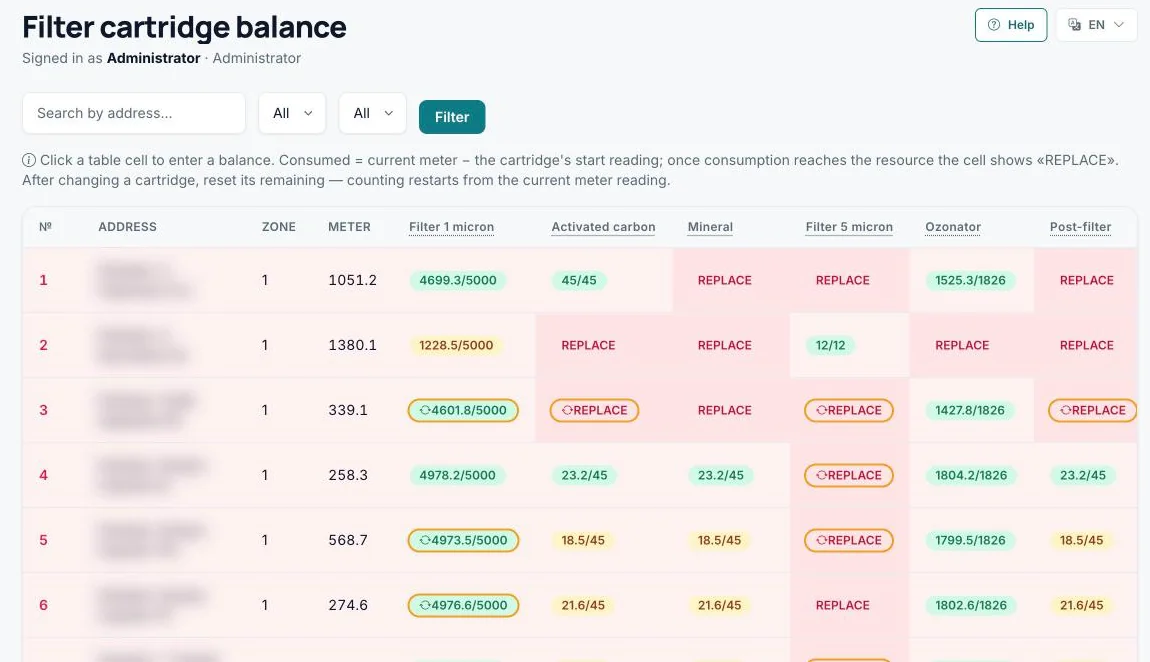This screenshot has width=1150, height=662.
Task: Click the 23.2/45 cell under Mineral
Action: click(720, 475)
